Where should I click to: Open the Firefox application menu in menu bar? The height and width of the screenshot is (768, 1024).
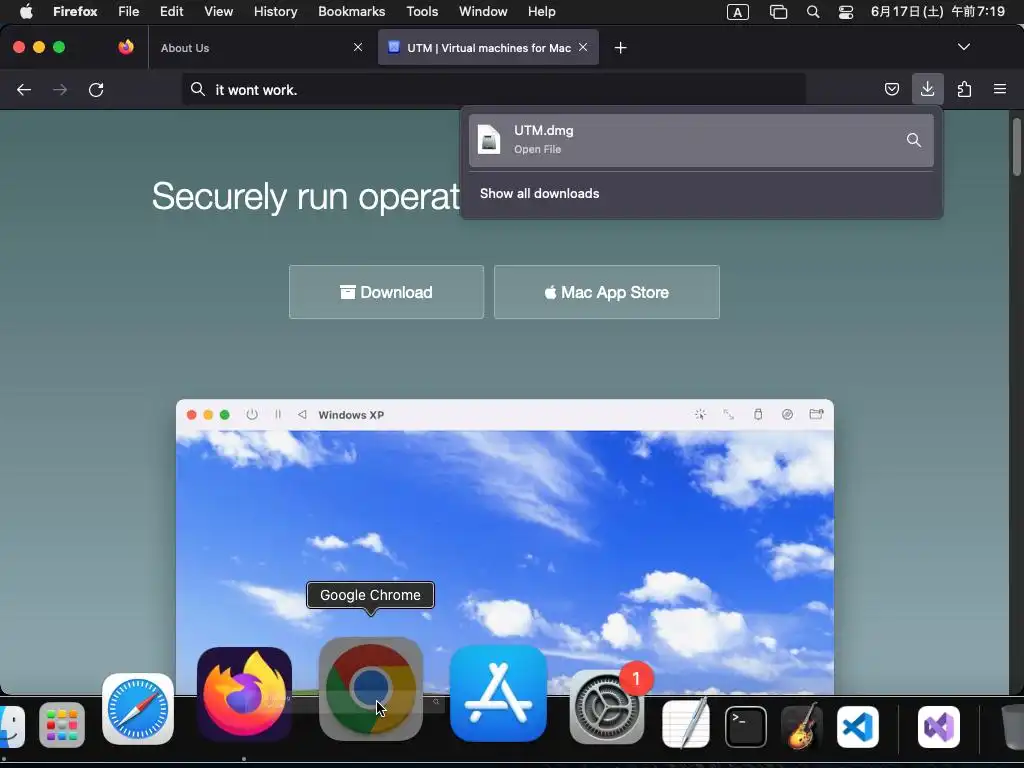tap(75, 12)
